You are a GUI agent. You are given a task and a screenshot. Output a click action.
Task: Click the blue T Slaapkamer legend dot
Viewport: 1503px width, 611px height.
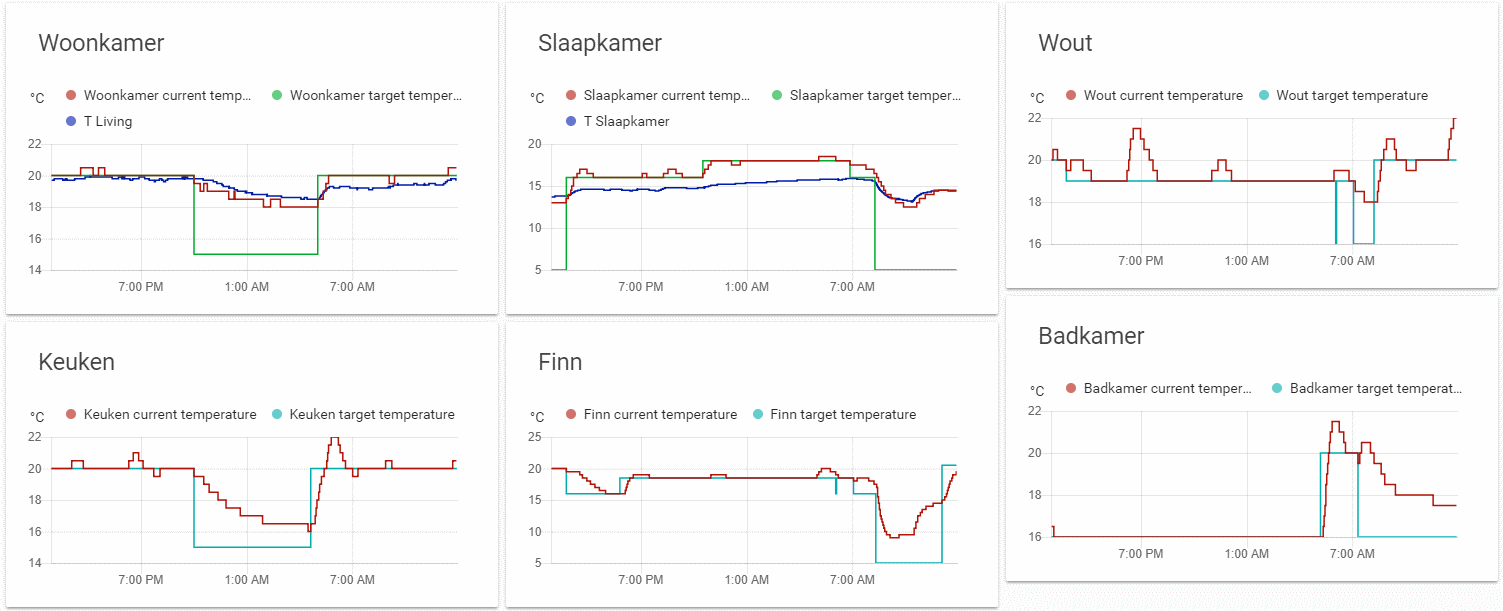click(571, 121)
